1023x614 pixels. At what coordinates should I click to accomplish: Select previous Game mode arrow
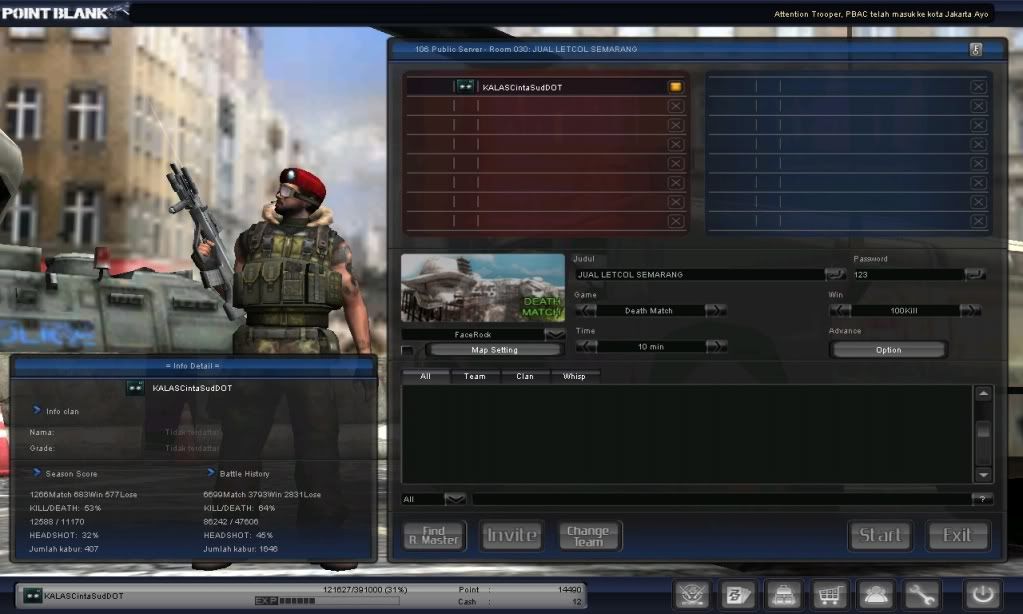(x=586, y=310)
